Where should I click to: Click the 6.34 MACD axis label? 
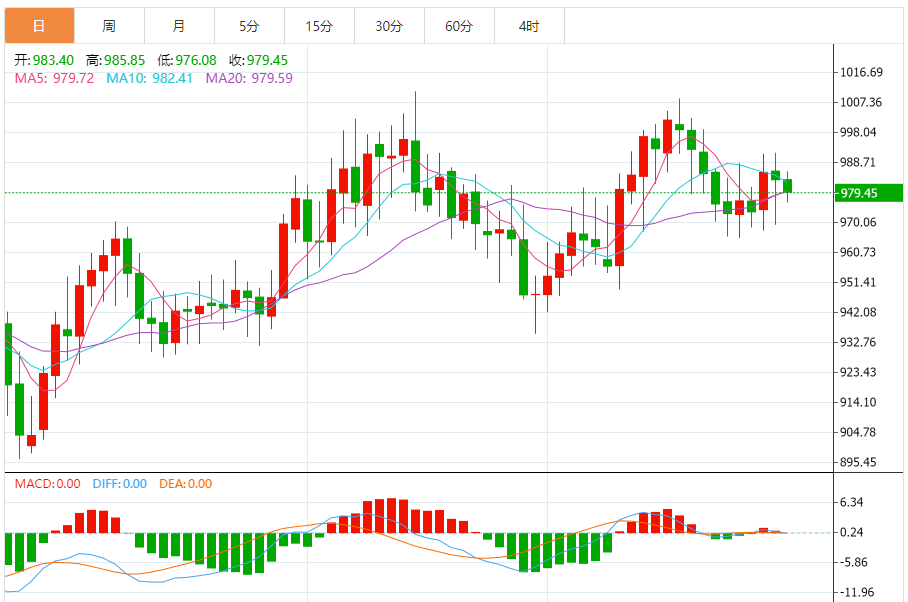(x=852, y=502)
